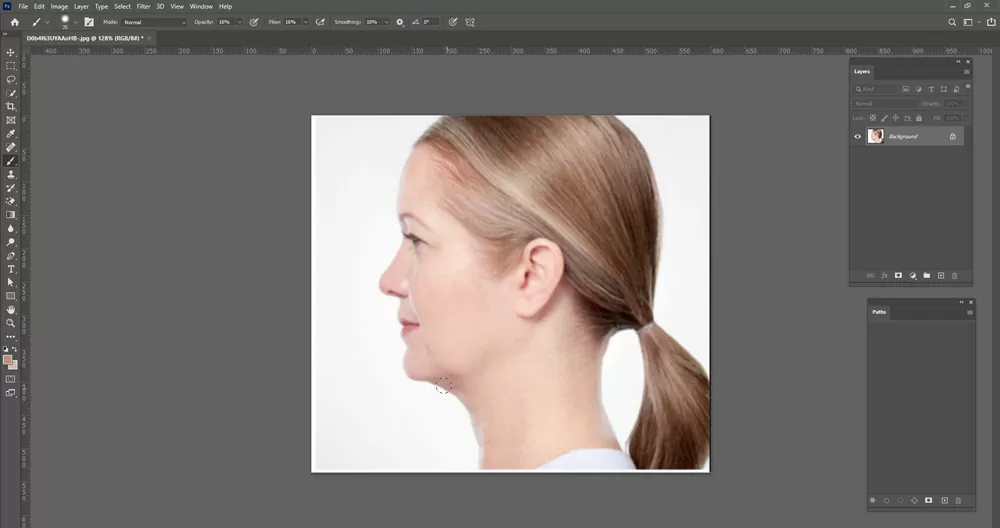Screen dimensions: 1000x528
Task: Toggle pressure for opacity button
Action: (253, 21)
